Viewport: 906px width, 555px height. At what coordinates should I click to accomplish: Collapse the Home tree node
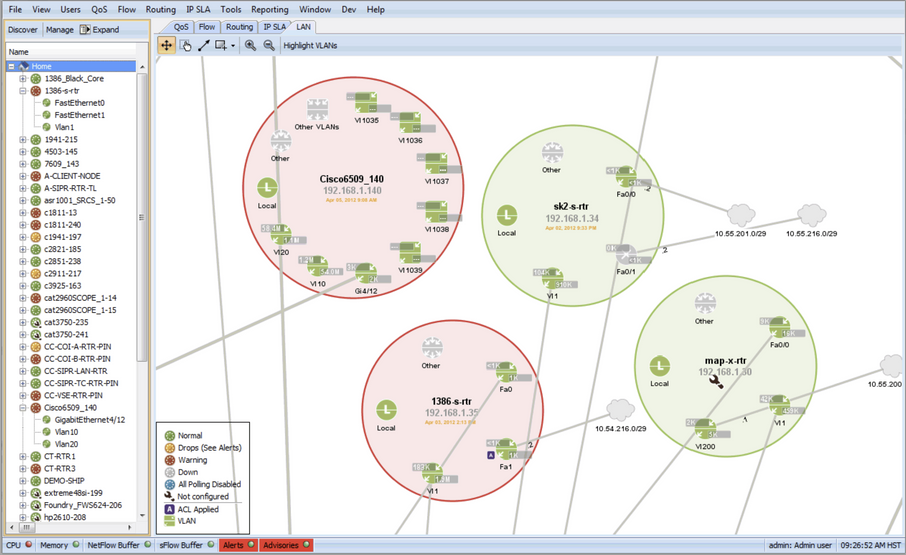click(12, 66)
